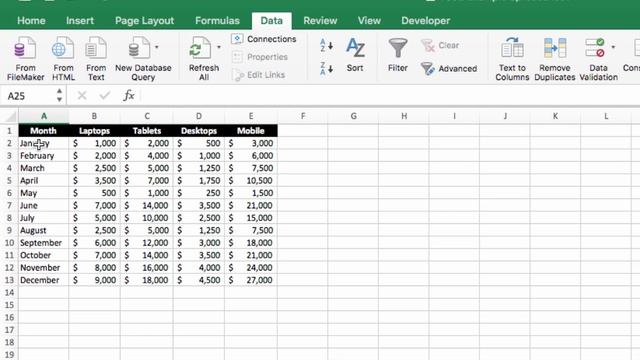The width and height of the screenshot is (640, 360).
Task: Click the fx insert function button
Action: [129, 96]
